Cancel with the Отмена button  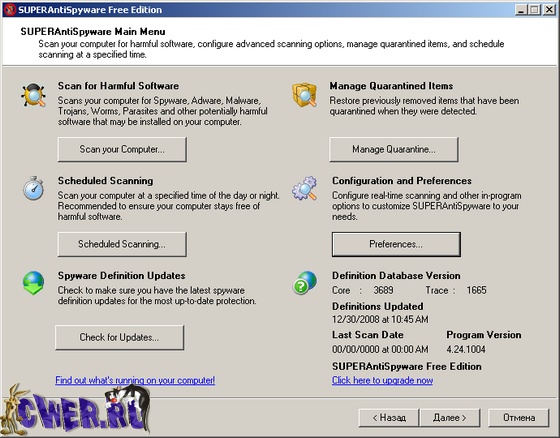click(x=519, y=418)
